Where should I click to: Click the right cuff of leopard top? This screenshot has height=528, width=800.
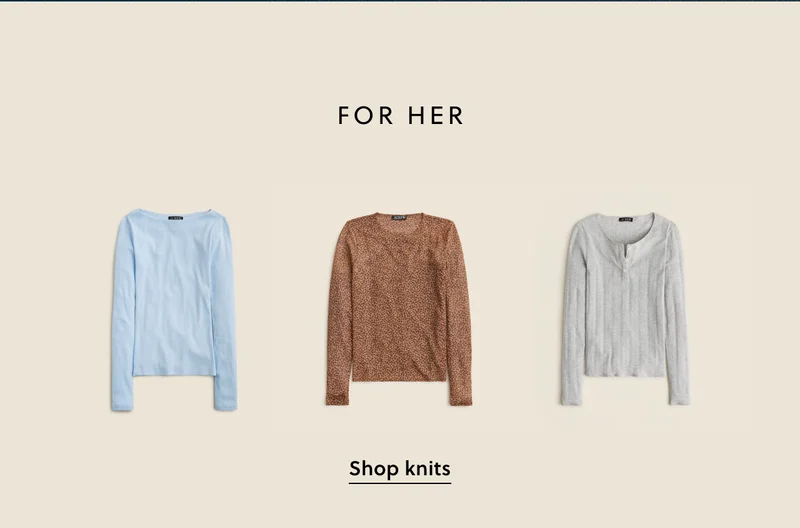[461, 398]
